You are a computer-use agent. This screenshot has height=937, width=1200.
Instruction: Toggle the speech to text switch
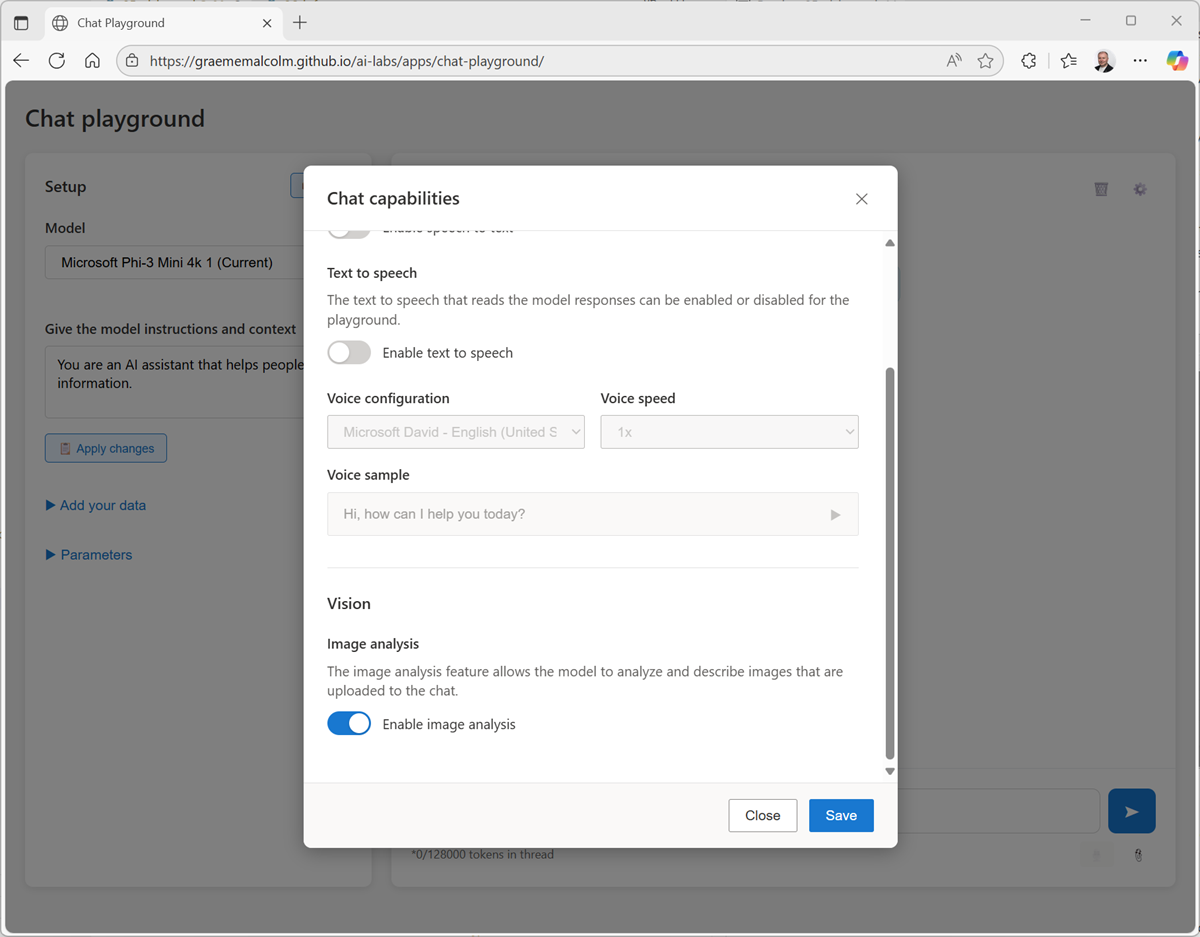[x=349, y=228]
